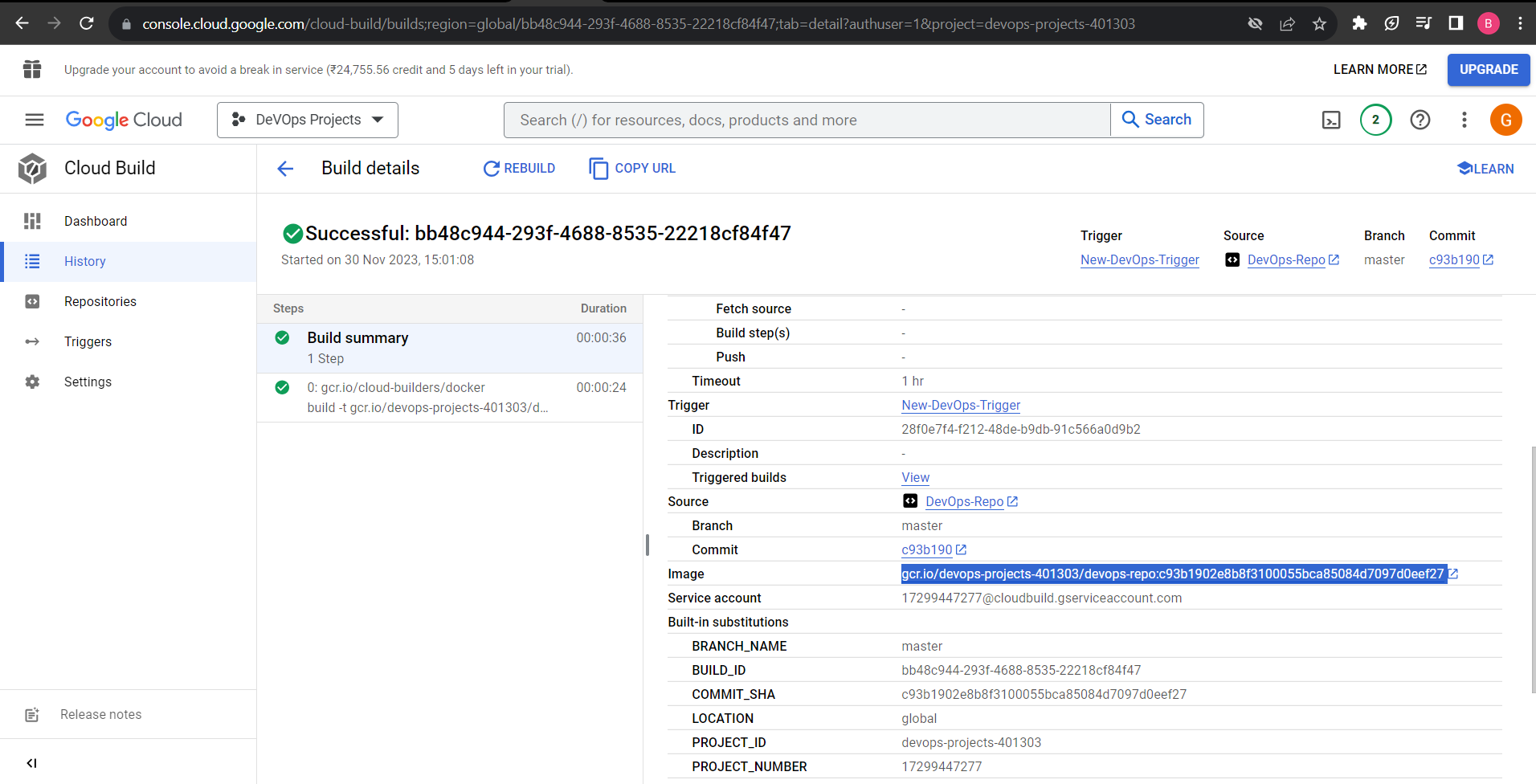Click the page vertical scrollbar
Screen dimensions: 1536x784
1533,569
